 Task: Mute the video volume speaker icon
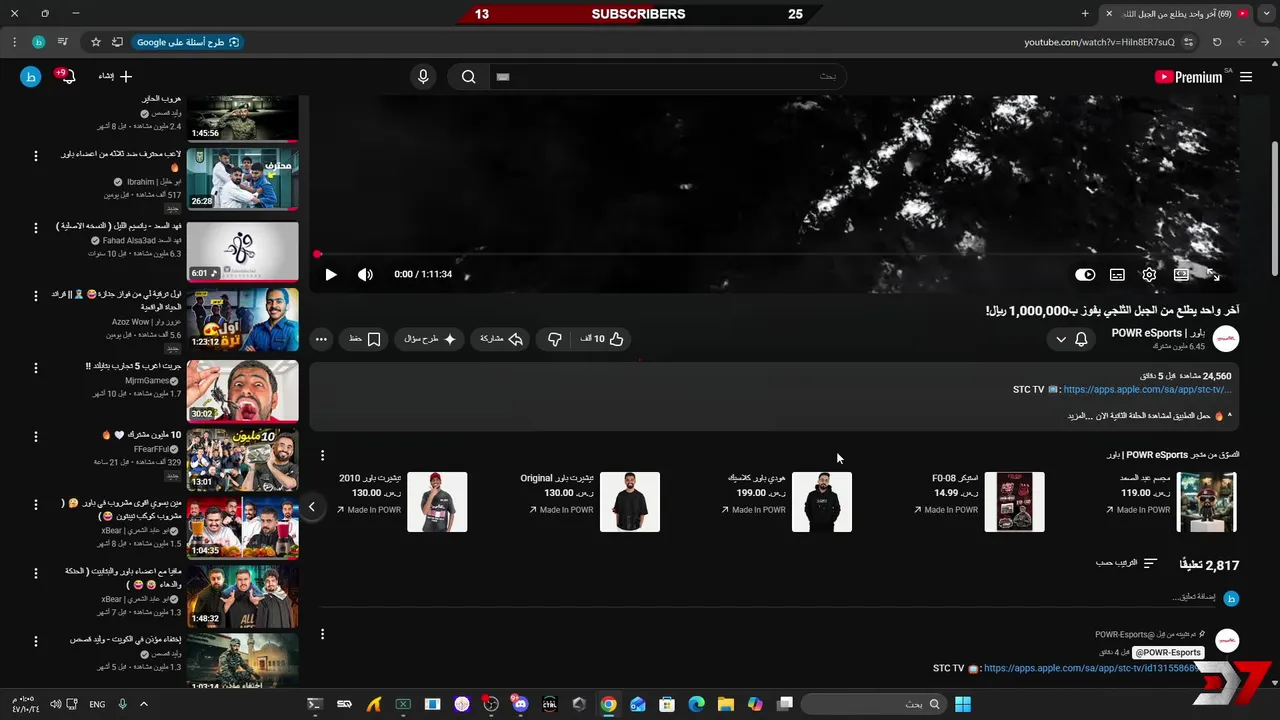point(365,274)
